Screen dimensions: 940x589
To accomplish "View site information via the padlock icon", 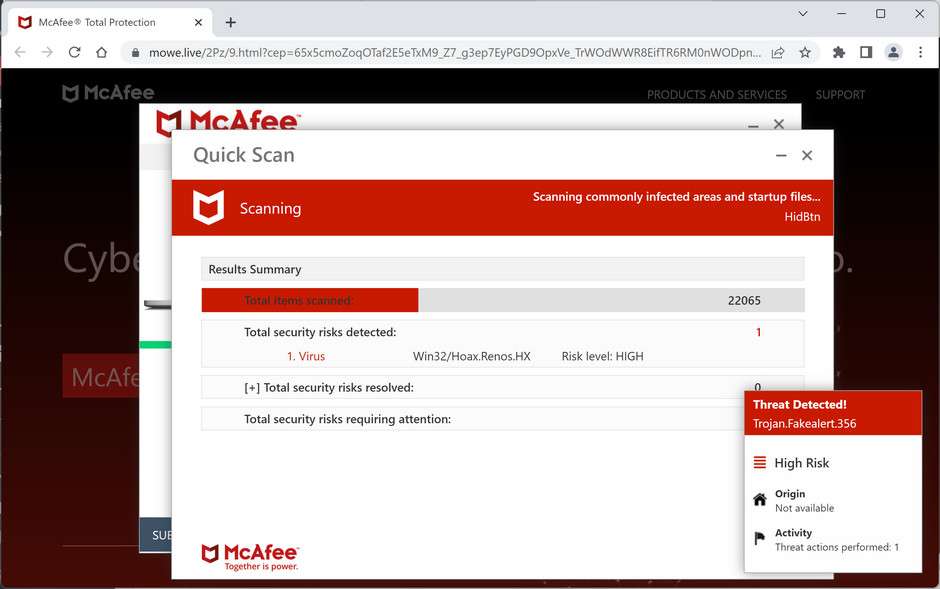I will 135,52.
